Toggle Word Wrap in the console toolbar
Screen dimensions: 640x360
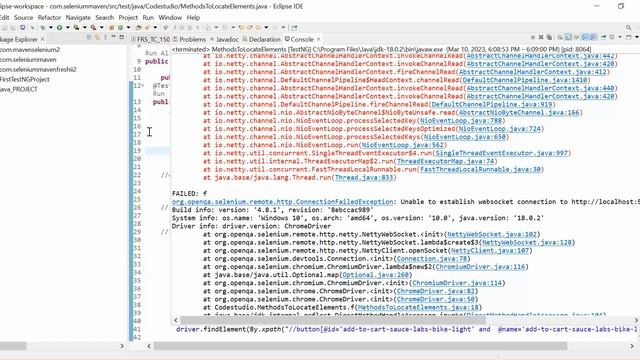click(576, 37)
